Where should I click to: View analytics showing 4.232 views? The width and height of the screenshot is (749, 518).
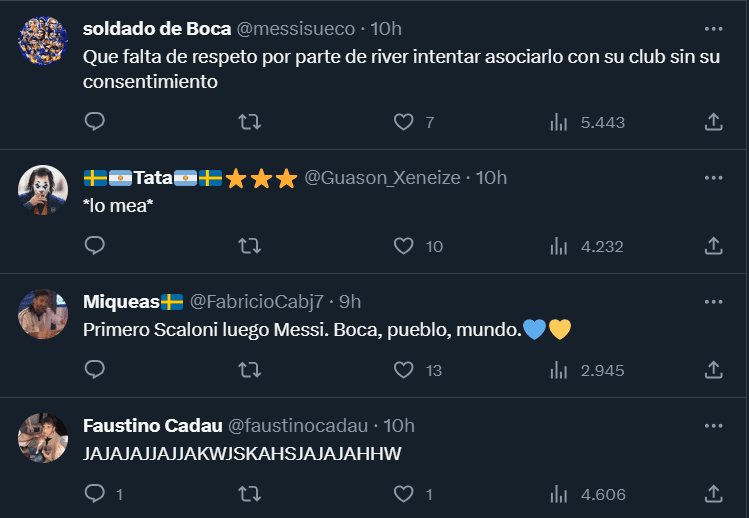pos(588,246)
